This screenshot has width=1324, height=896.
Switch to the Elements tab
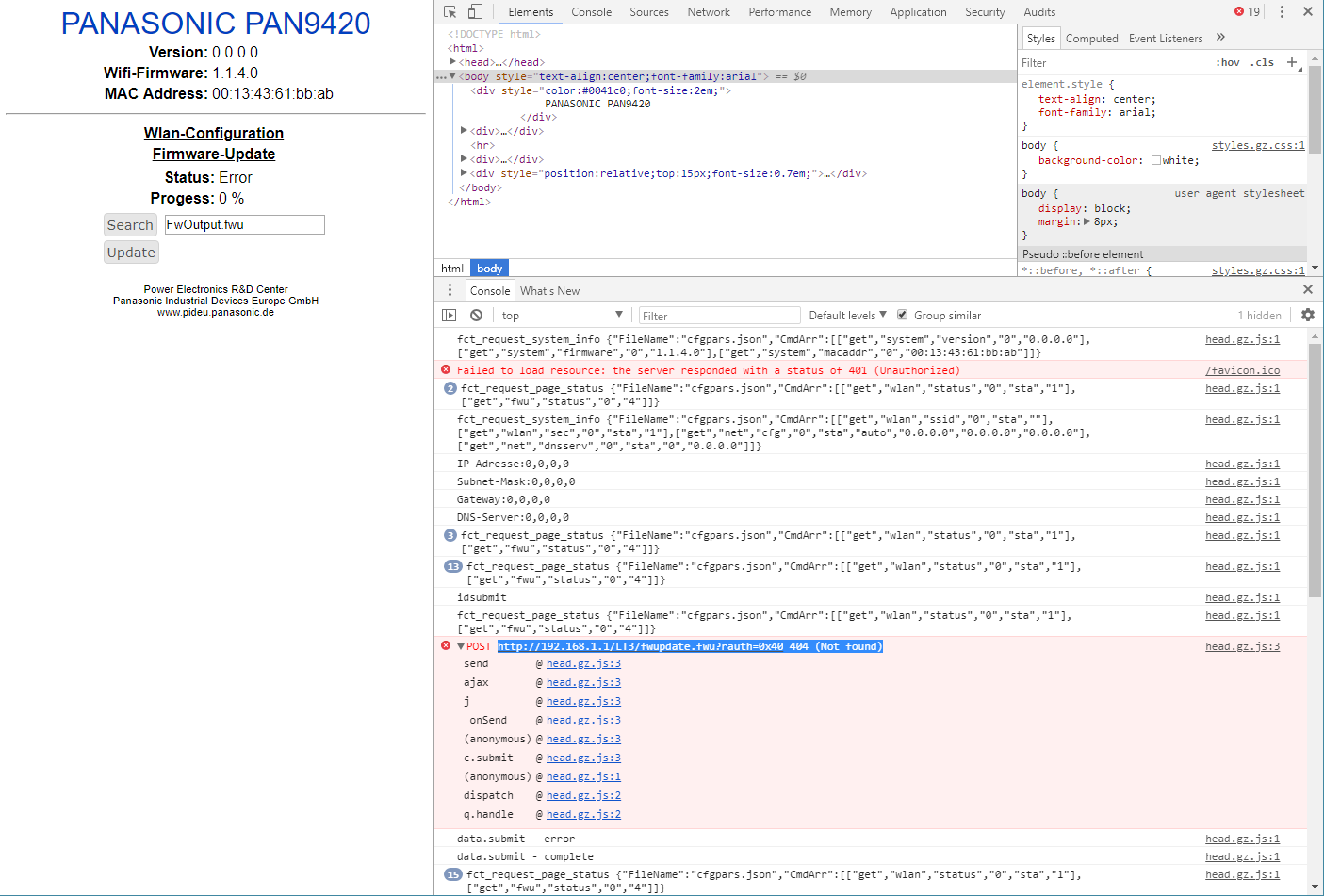click(531, 12)
